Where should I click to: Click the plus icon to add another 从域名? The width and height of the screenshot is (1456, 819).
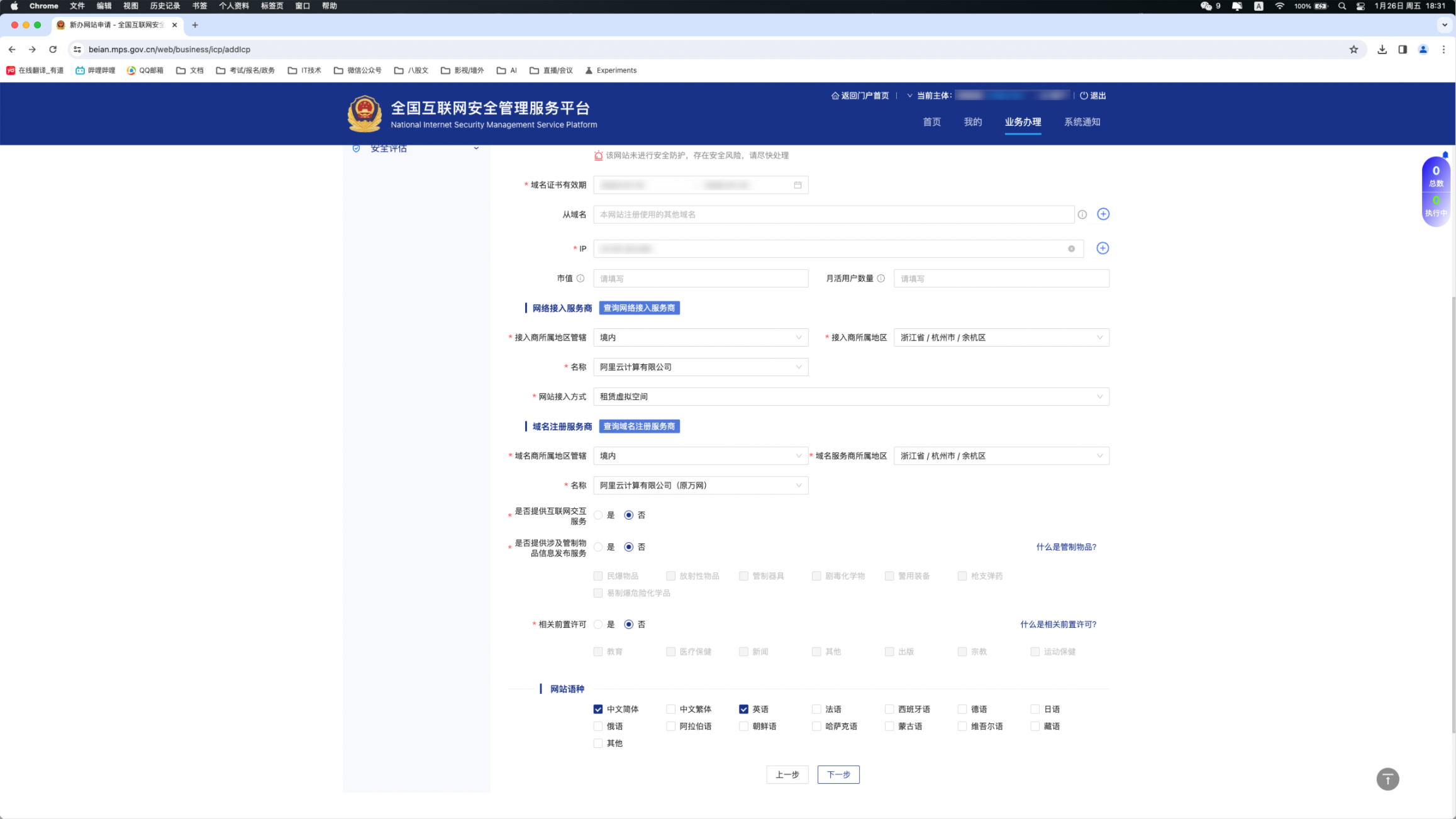(1103, 214)
